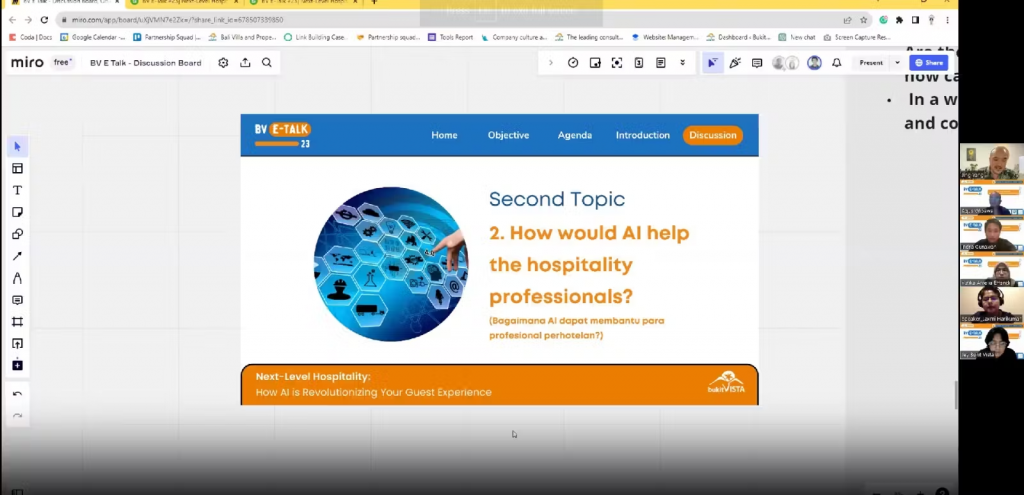Click the Second Topic heading text
This screenshot has width=1024, height=495.
coord(557,199)
